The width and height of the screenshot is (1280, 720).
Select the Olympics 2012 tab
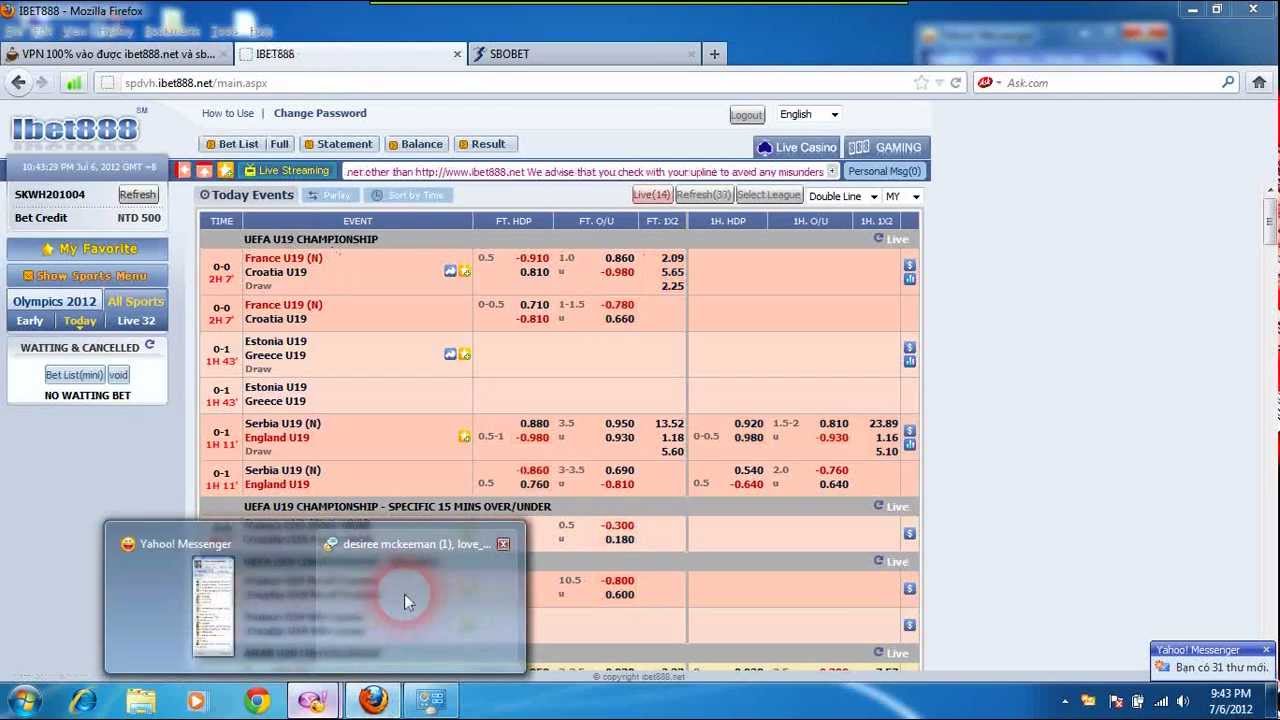point(54,301)
